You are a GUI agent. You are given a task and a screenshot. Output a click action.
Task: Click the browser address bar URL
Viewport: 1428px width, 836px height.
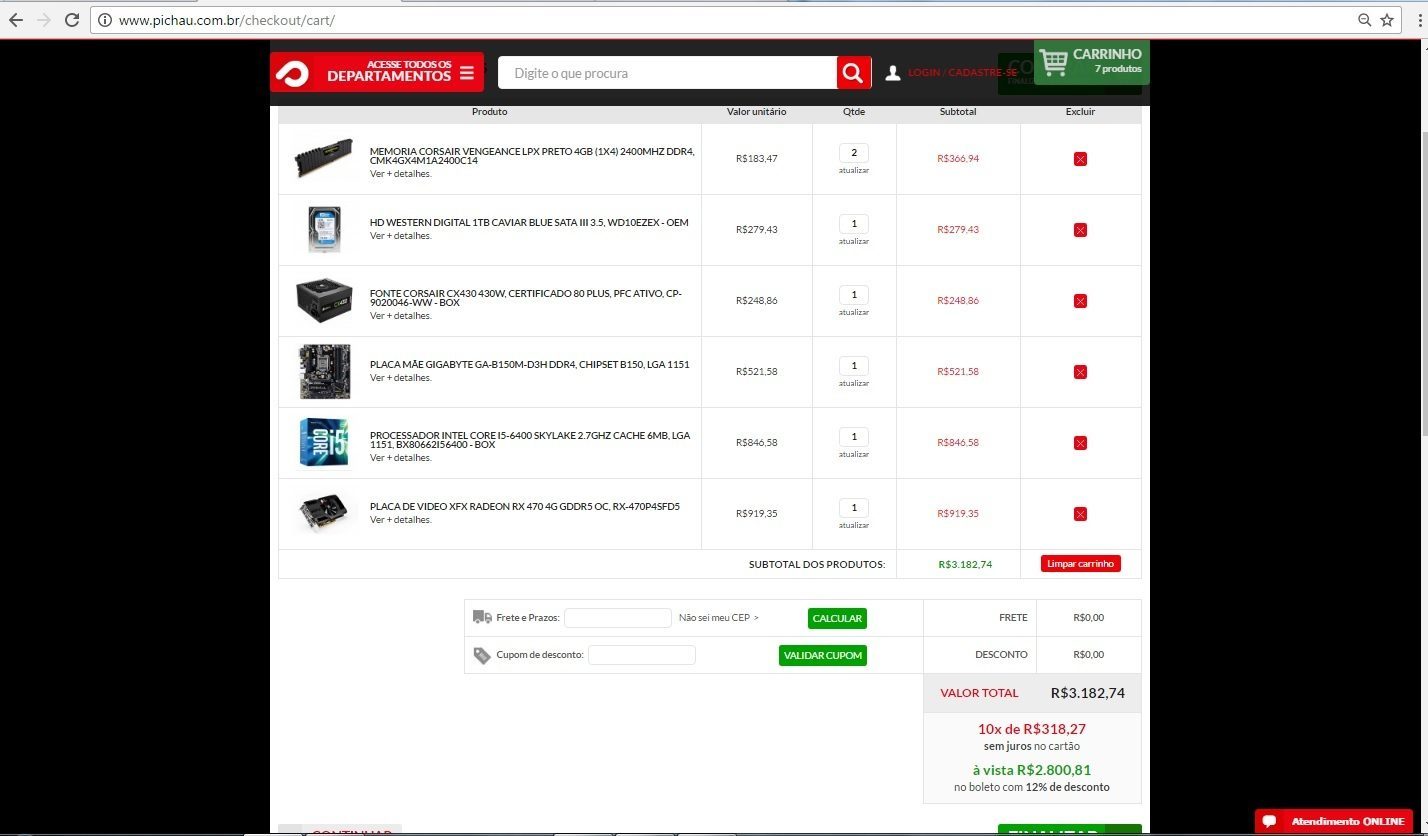coord(227,20)
